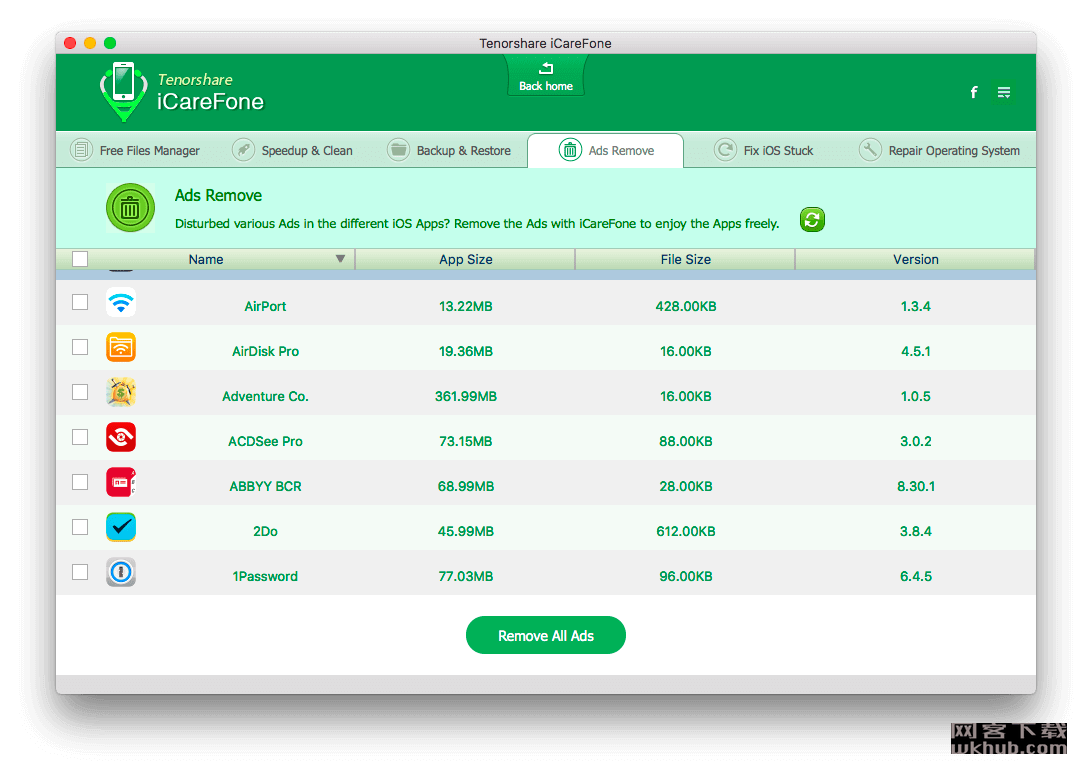Select the 2Do app name

click(x=265, y=532)
